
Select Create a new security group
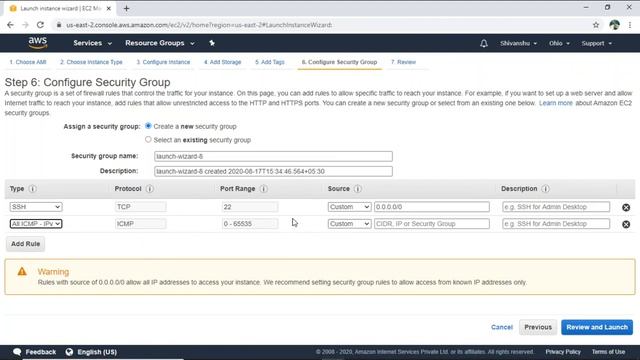coord(148,126)
